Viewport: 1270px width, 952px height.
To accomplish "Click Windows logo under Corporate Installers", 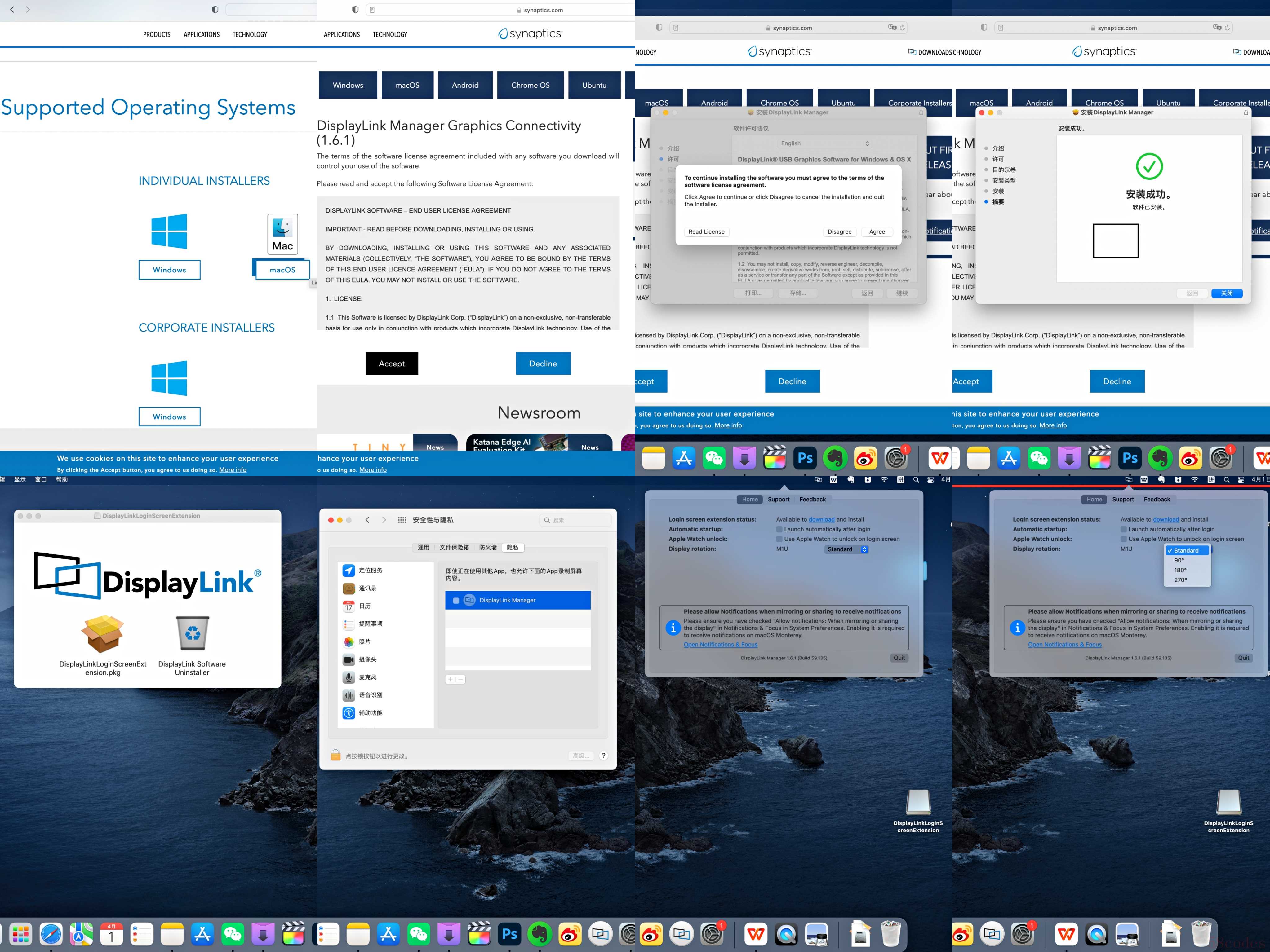I will point(169,378).
